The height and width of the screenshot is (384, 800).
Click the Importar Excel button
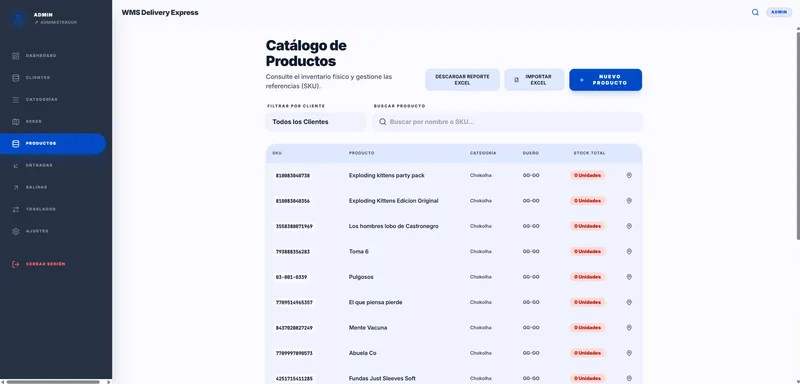(x=534, y=80)
